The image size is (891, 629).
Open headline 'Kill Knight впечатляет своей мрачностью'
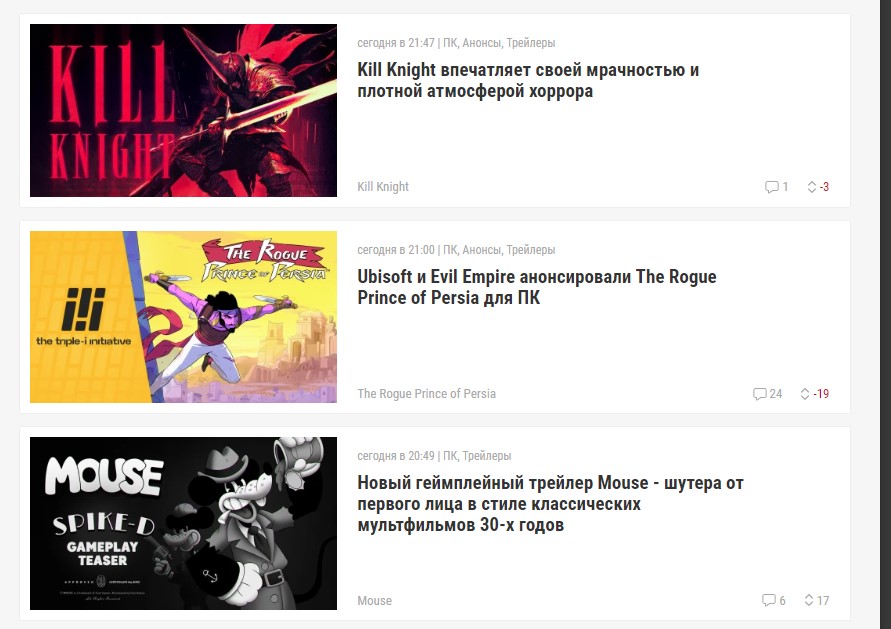coord(528,80)
